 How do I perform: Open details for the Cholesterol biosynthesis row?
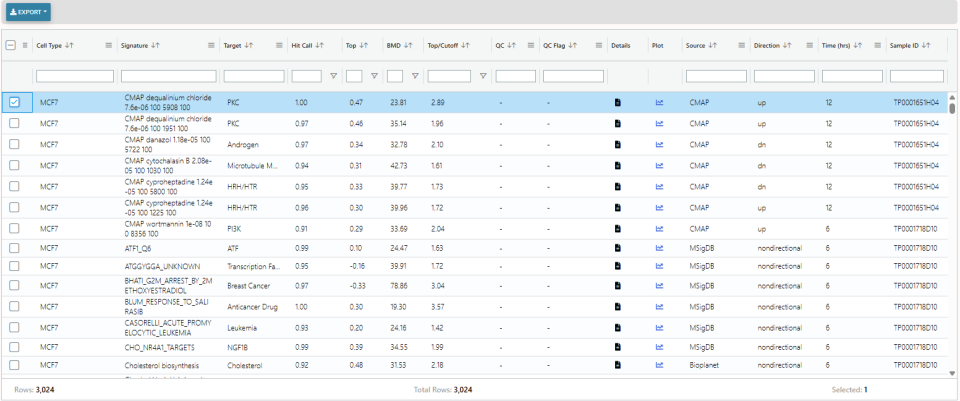(618, 365)
